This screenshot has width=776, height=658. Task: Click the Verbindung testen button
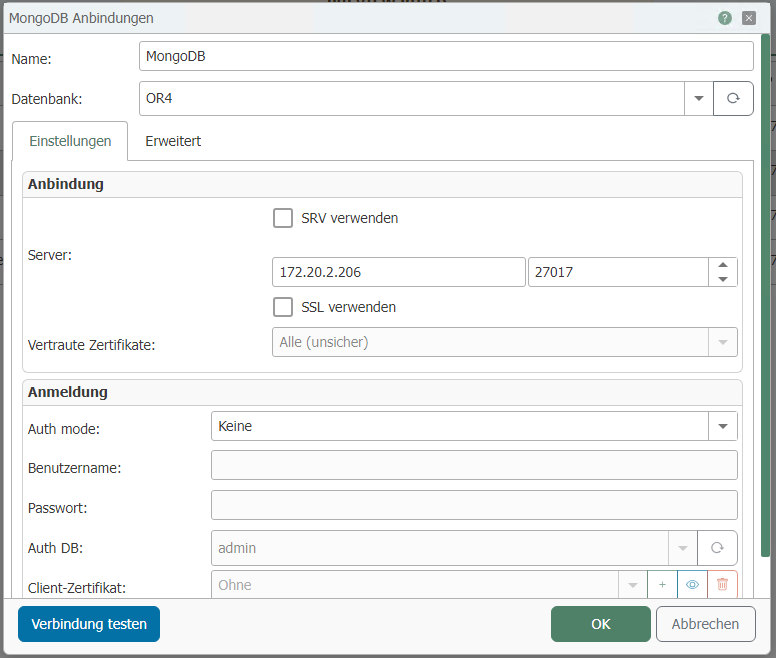89,624
